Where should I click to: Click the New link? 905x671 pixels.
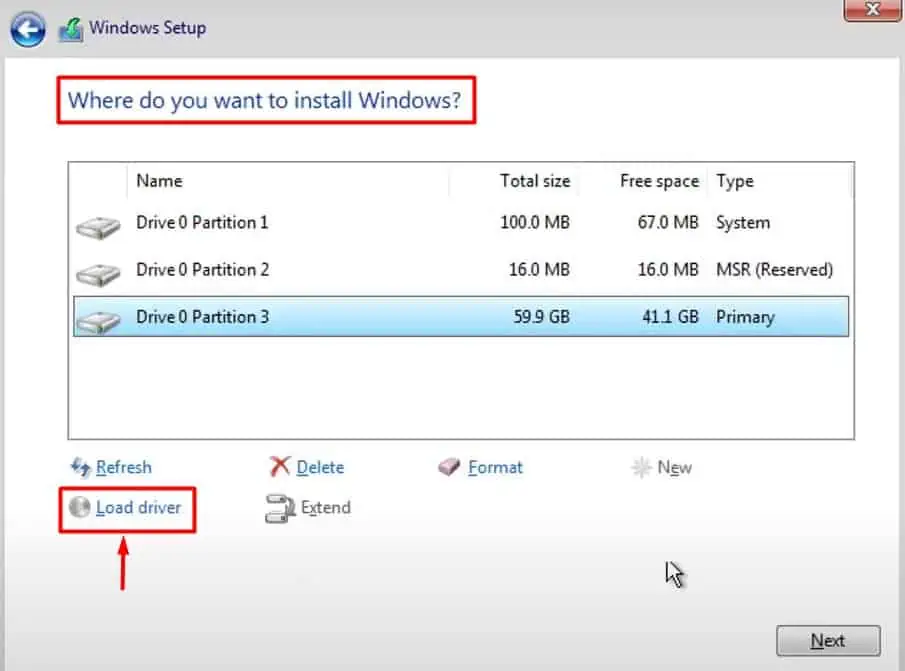click(x=674, y=467)
